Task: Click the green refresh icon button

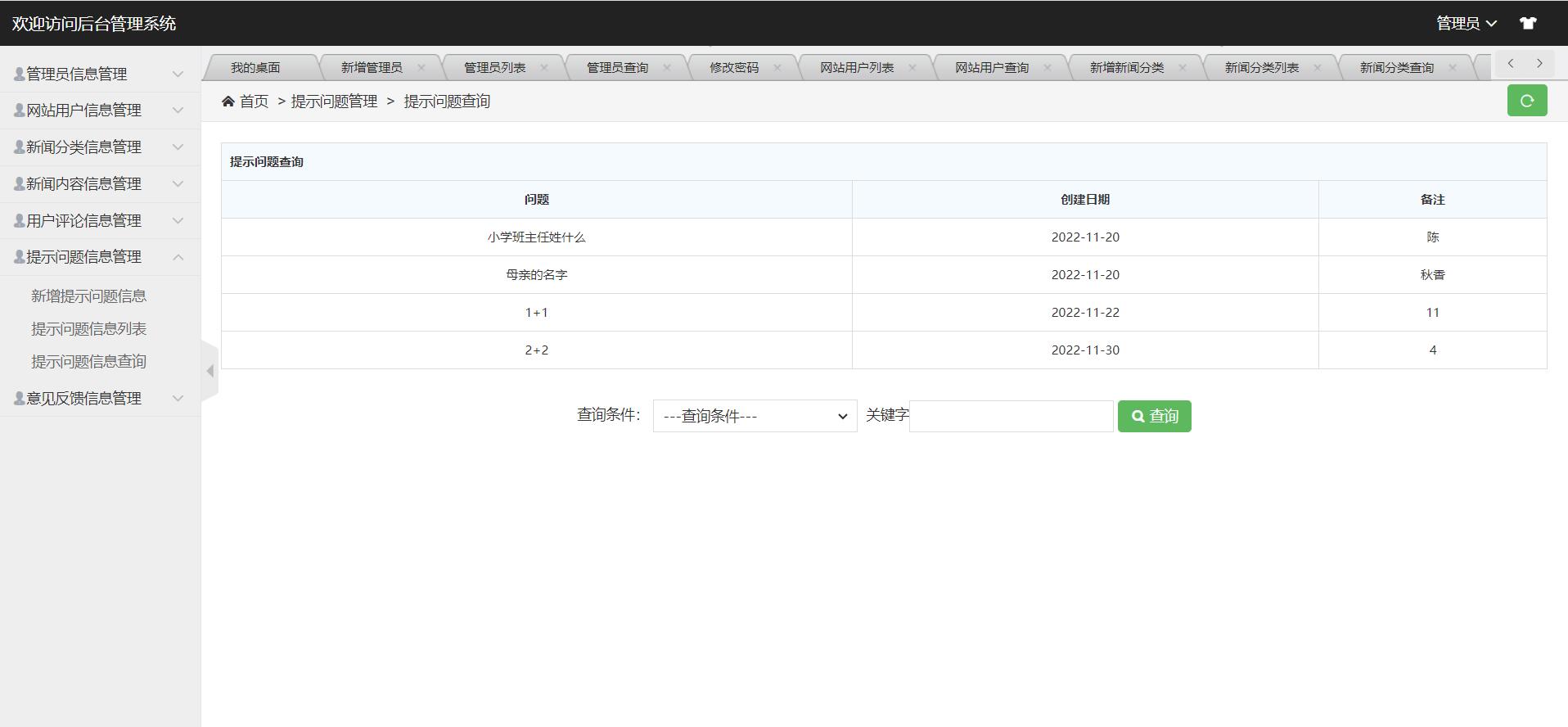Action: pyautogui.click(x=1527, y=101)
